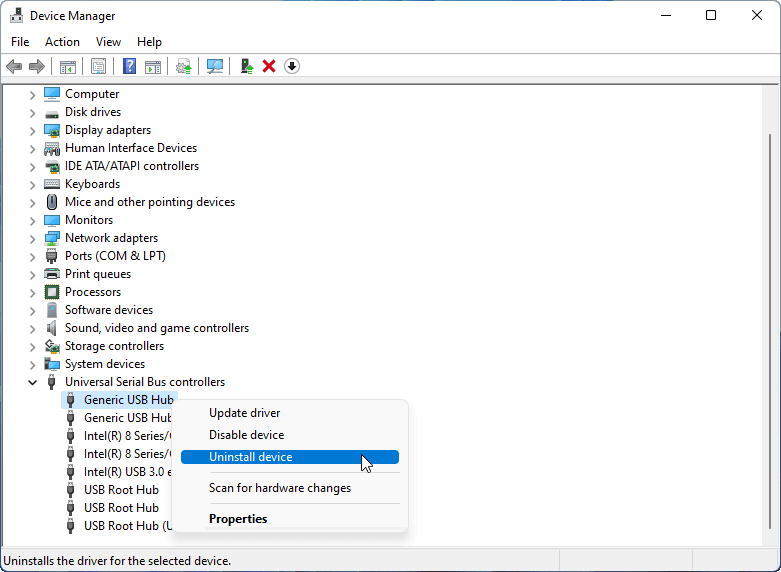This screenshot has width=781, height=572.
Task: Expand the System devices category
Action: coord(32,364)
